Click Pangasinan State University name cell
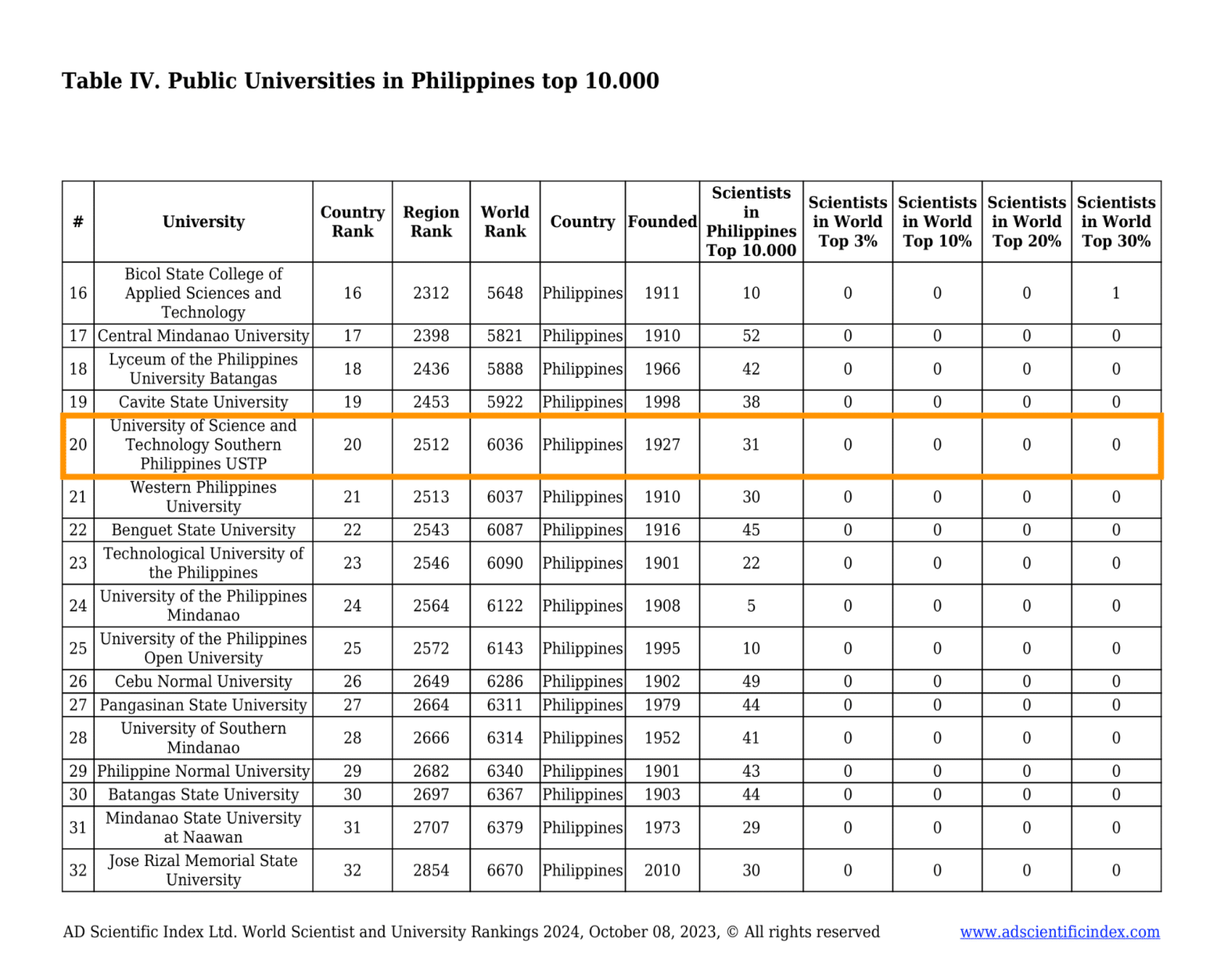Viewport: 1225px width, 980px height. (x=203, y=705)
